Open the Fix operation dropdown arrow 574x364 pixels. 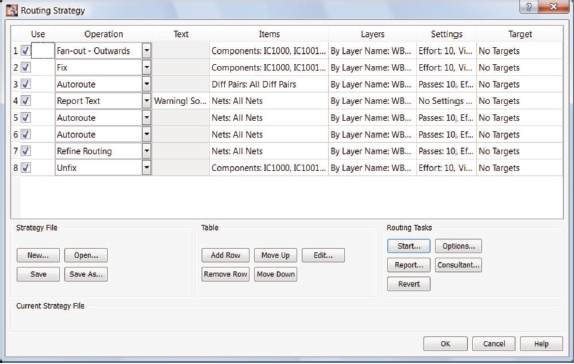click(x=146, y=67)
